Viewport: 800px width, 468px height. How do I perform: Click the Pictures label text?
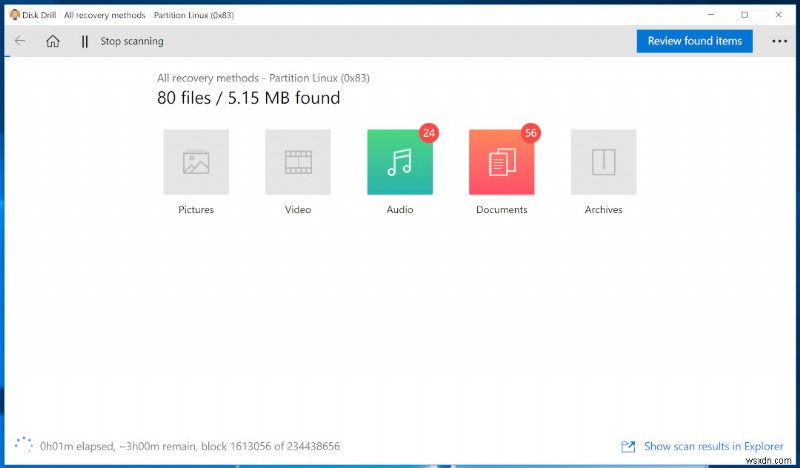point(196,210)
